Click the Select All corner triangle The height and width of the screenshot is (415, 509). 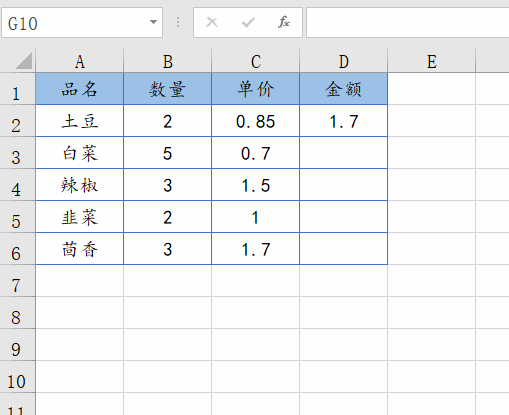pyautogui.click(x=23, y=61)
